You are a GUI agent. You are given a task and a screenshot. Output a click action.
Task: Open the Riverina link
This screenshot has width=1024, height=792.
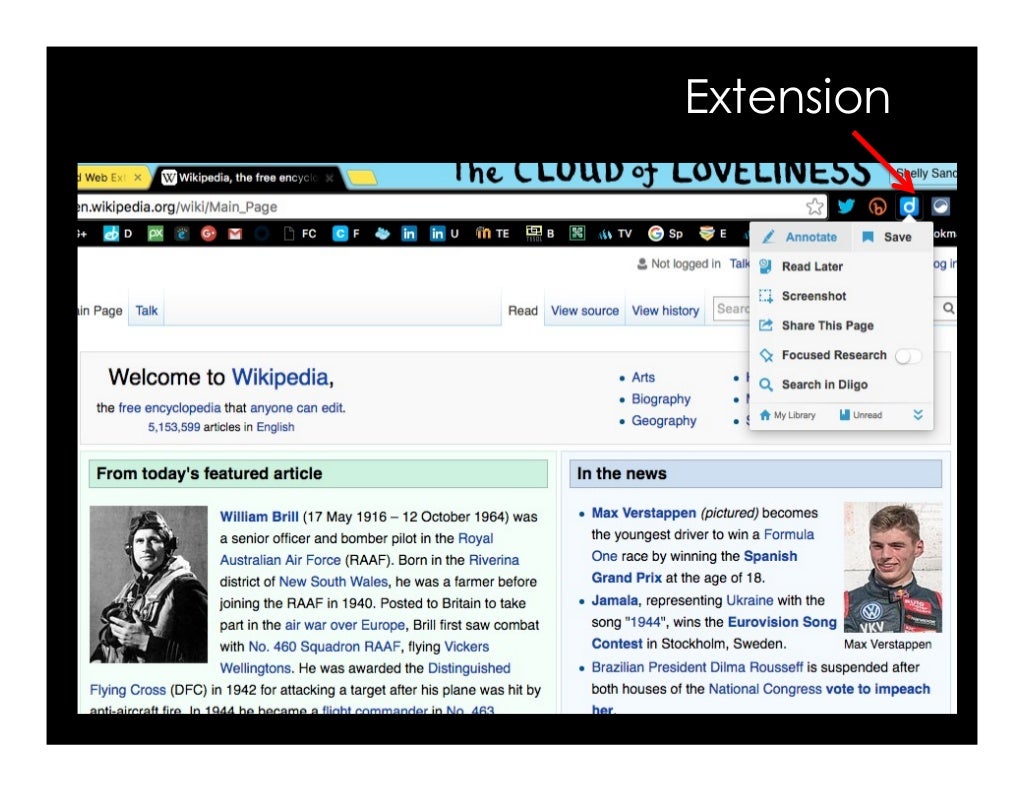click(x=494, y=560)
